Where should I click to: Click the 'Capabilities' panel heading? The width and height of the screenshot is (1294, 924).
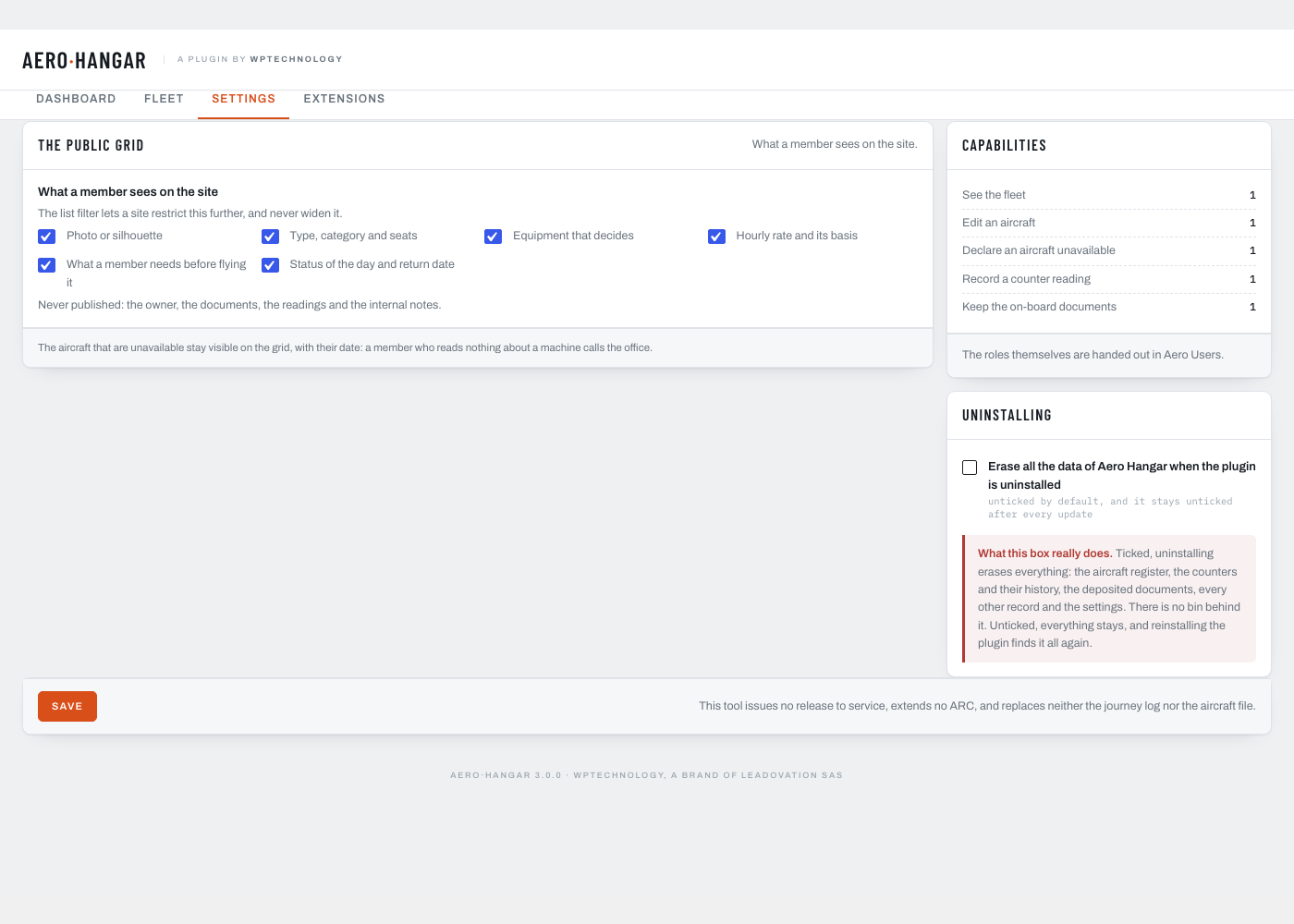(x=1004, y=146)
